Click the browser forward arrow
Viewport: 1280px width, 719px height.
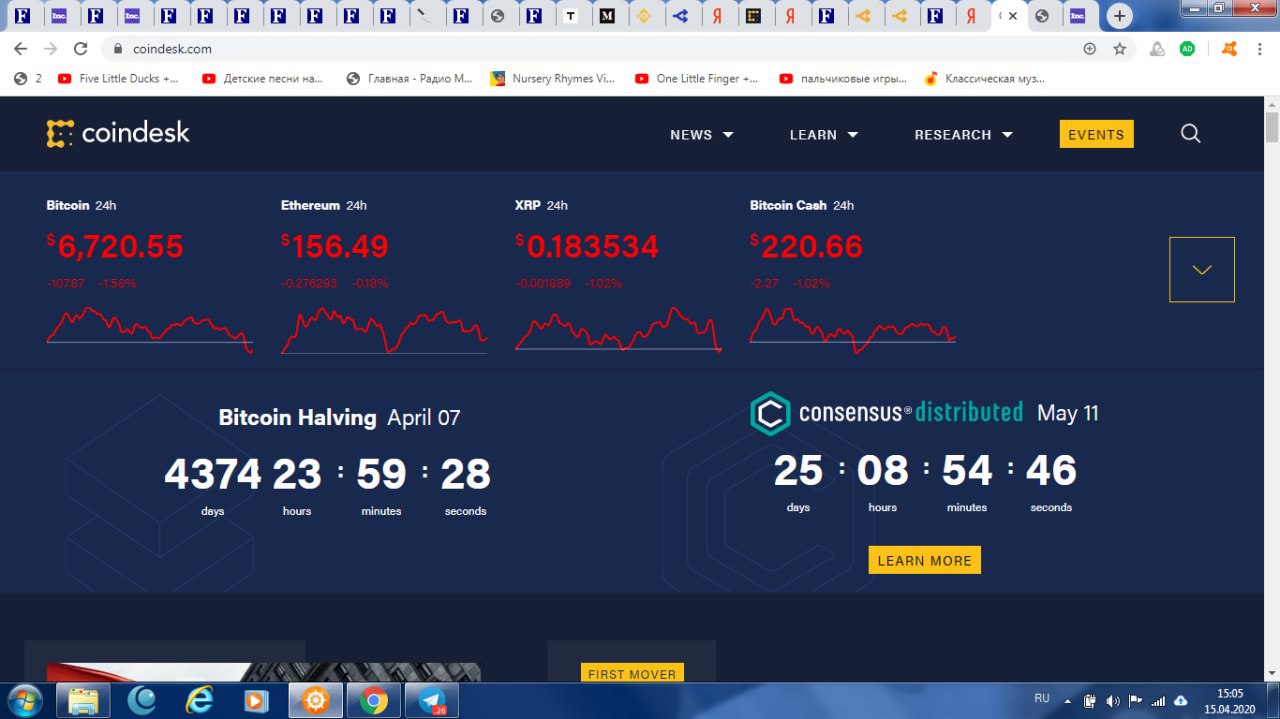click(x=51, y=48)
